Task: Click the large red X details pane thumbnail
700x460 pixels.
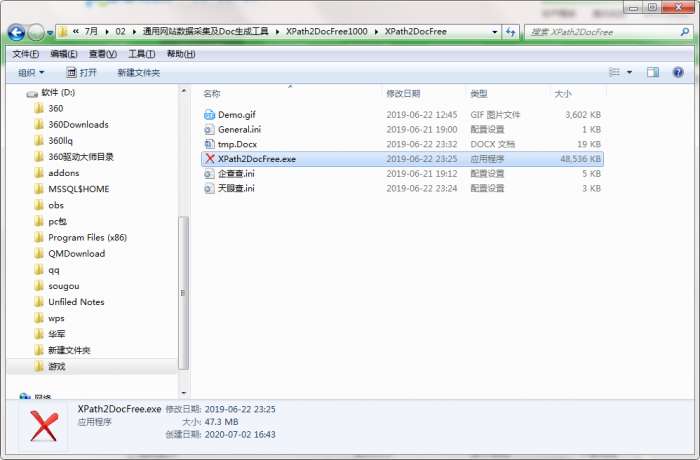Action: point(44,426)
